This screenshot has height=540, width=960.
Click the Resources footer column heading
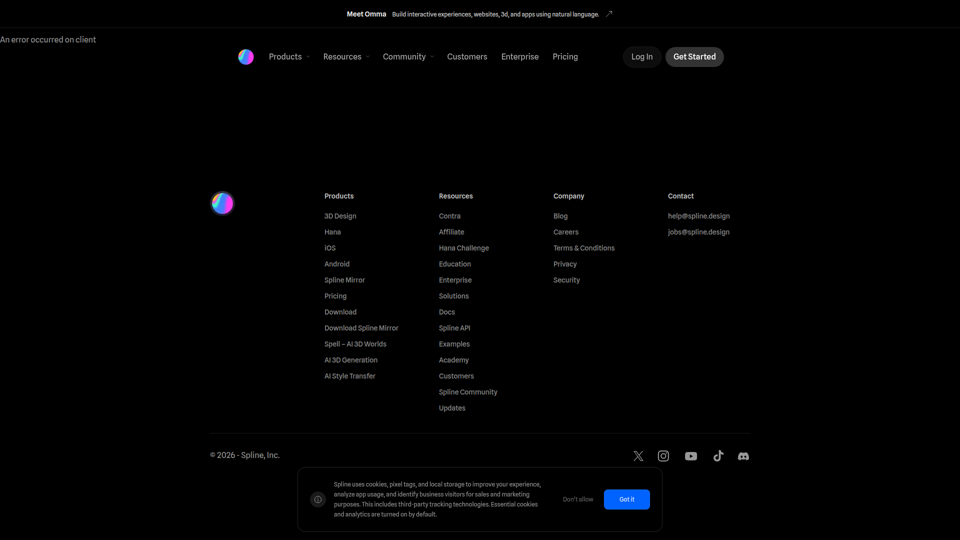[x=456, y=196]
